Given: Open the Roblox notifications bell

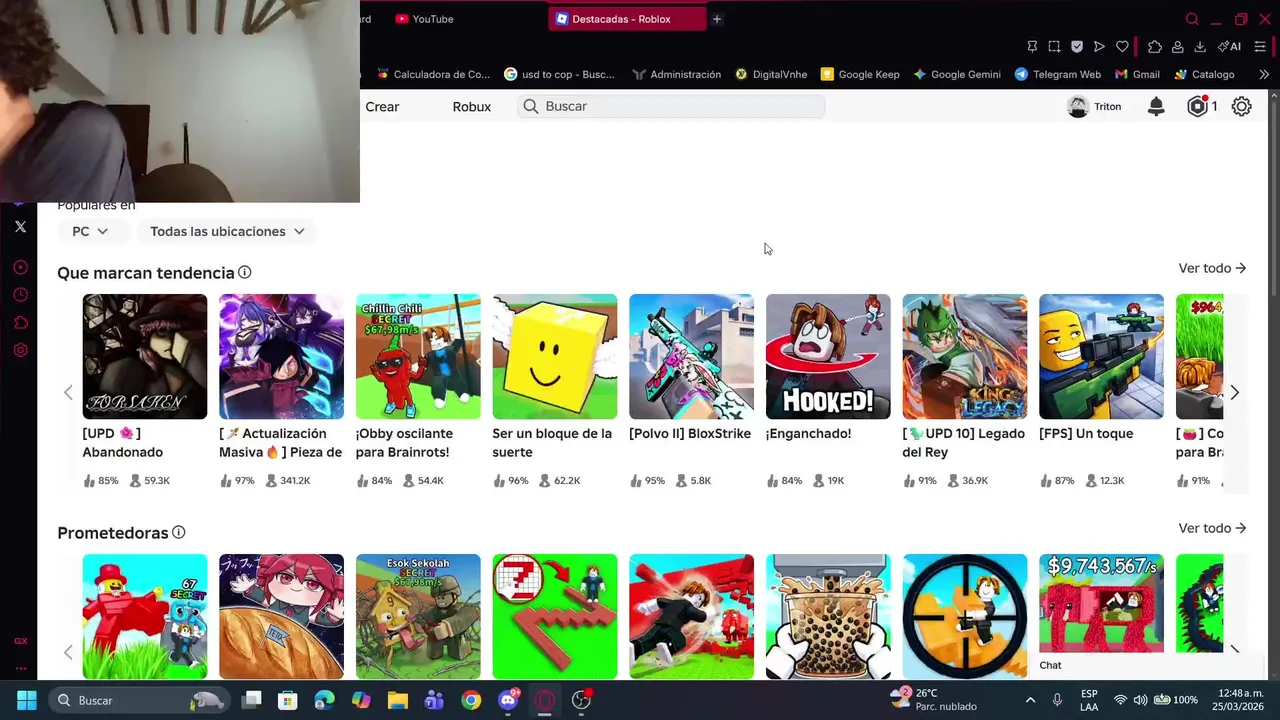Looking at the screenshot, I should [x=1156, y=107].
